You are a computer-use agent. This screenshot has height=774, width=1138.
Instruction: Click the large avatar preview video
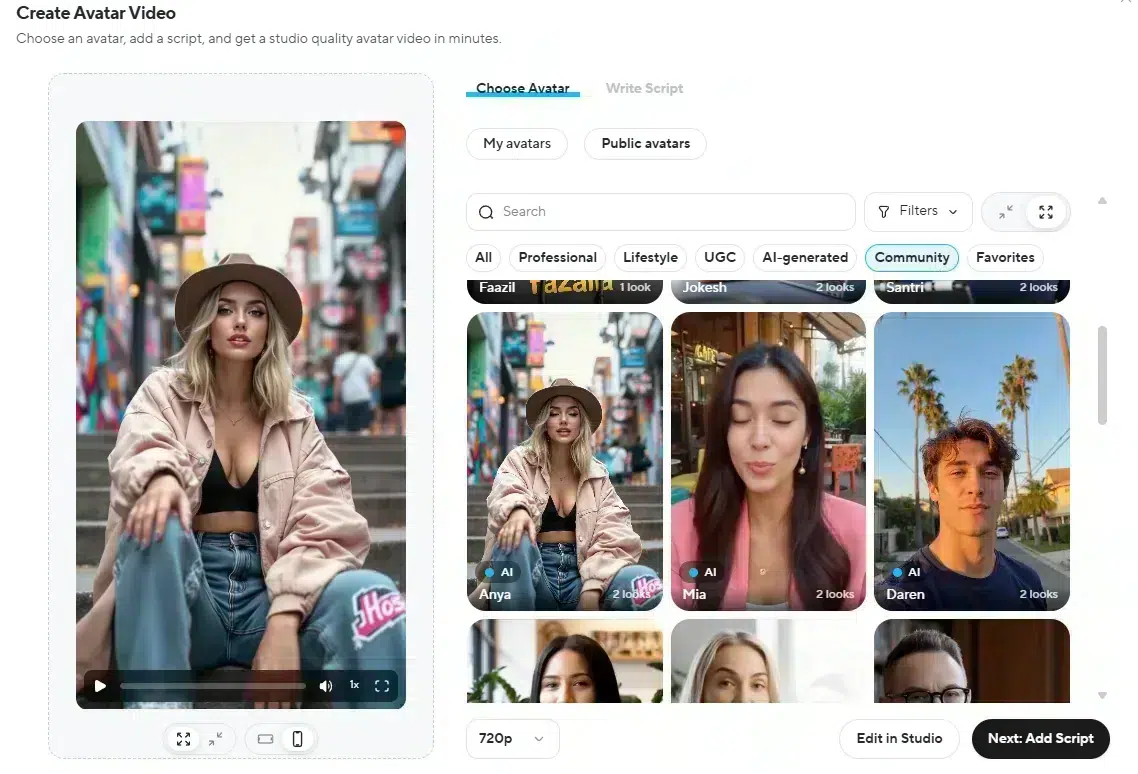[241, 415]
